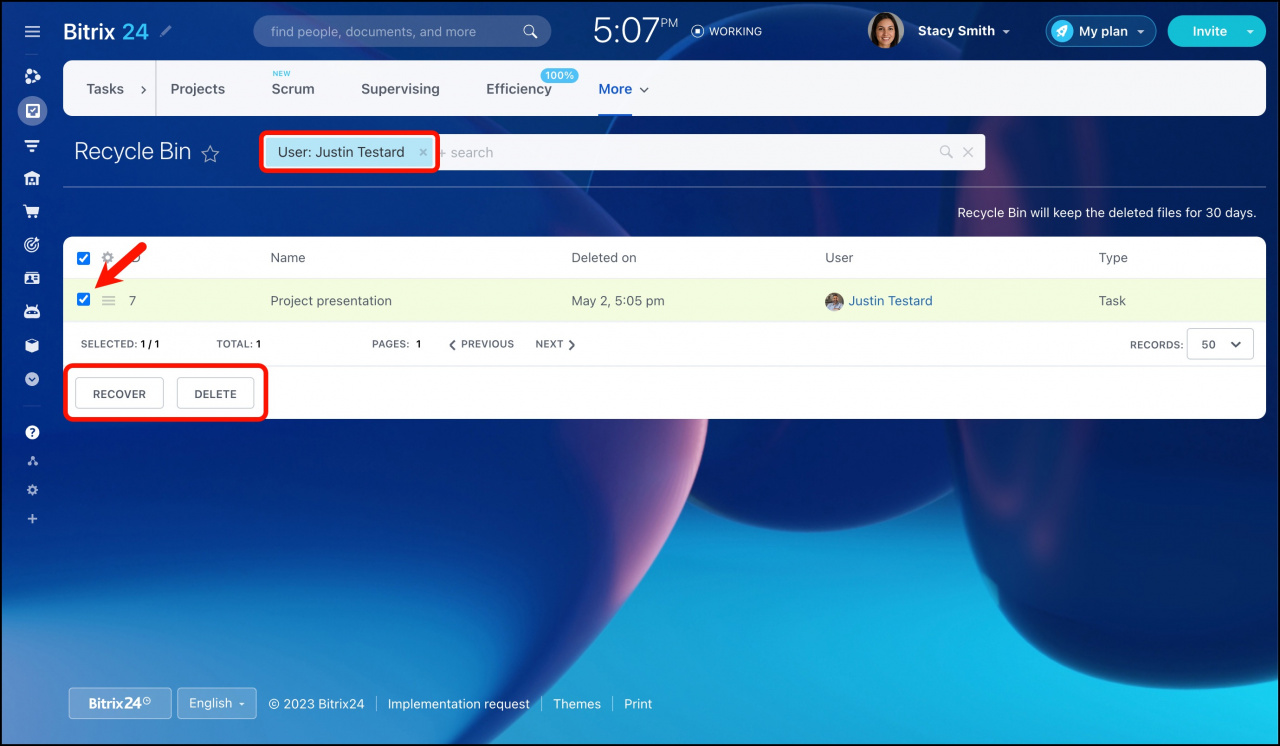Click the rocket icon on My plan

(x=1062, y=32)
